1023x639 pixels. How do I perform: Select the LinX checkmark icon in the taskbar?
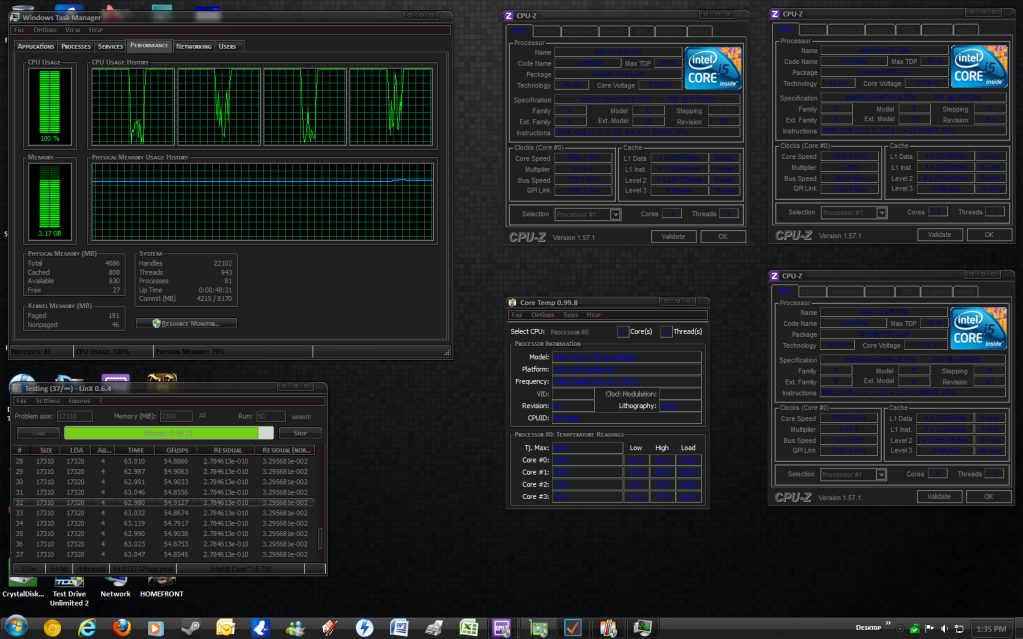[572, 628]
